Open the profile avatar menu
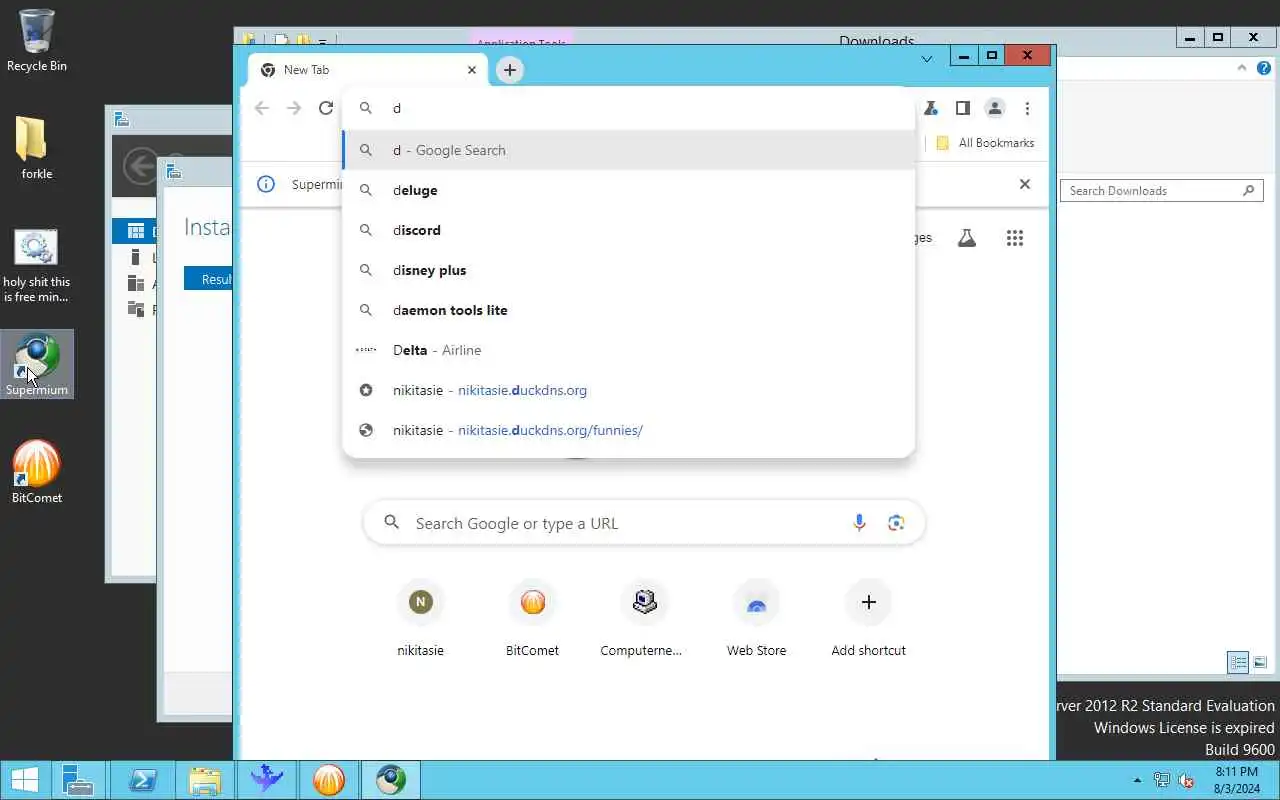Viewport: 1280px width, 800px height. 995,108
